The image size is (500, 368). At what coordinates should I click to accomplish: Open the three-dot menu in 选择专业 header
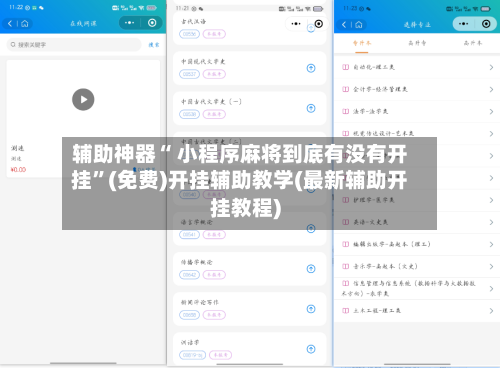click(x=463, y=24)
